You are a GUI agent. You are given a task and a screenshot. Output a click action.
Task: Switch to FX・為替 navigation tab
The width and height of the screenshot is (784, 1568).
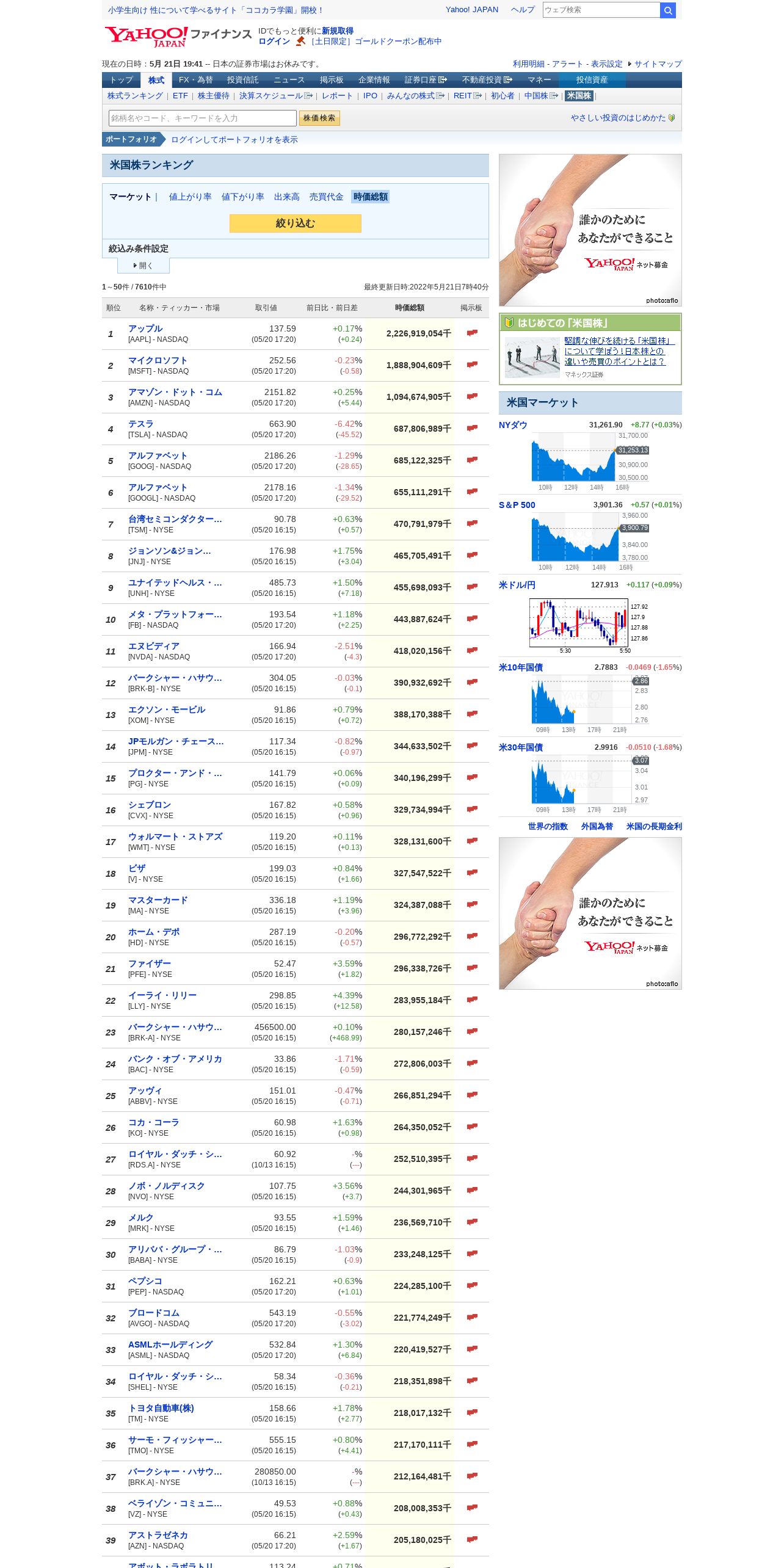point(195,80)
